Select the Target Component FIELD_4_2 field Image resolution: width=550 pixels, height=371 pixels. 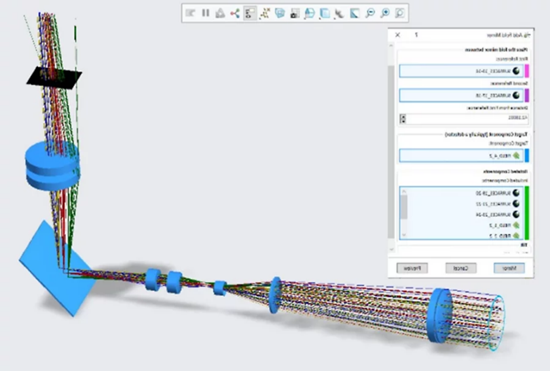461,155
